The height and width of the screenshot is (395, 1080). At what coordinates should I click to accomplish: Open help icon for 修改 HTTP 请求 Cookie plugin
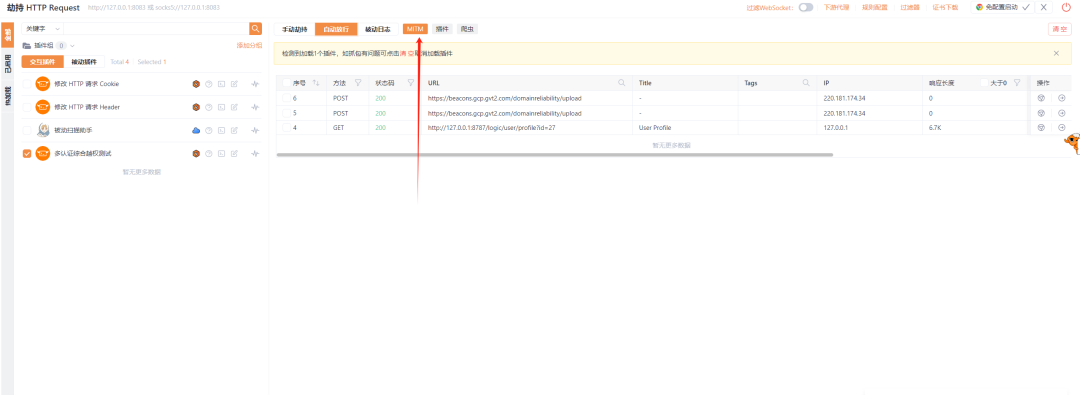pos(209,84)
